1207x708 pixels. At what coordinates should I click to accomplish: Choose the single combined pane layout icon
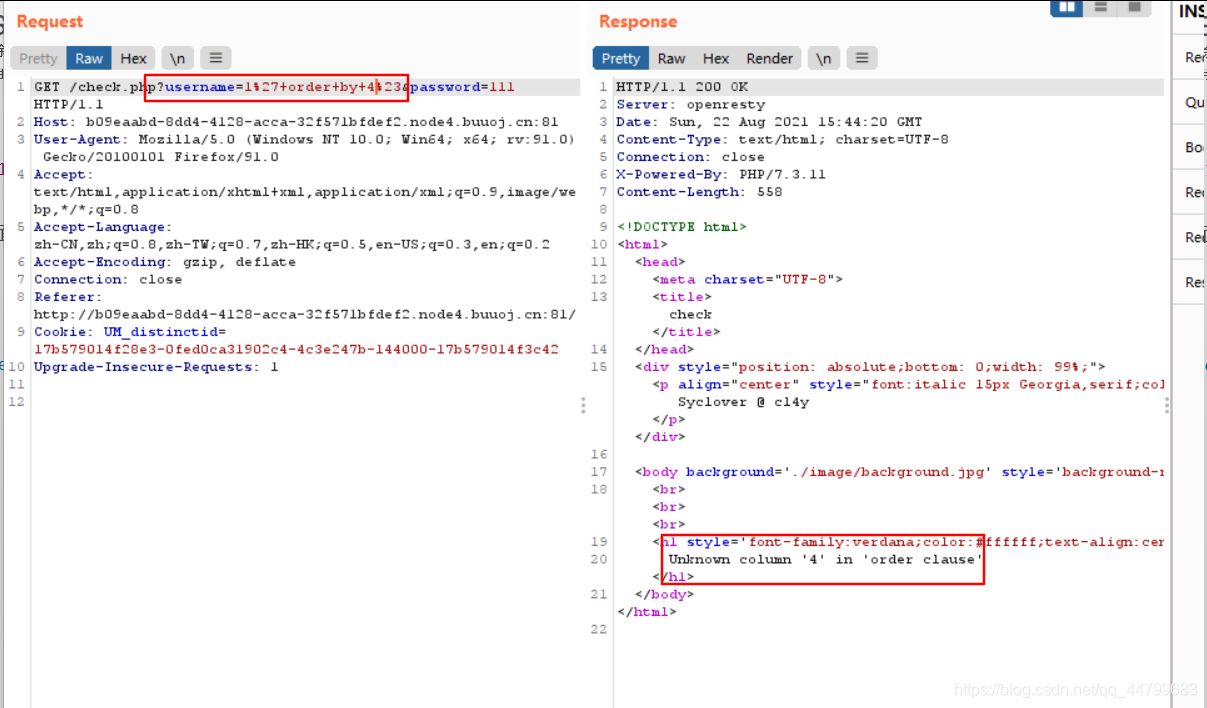pos(1133,8)
